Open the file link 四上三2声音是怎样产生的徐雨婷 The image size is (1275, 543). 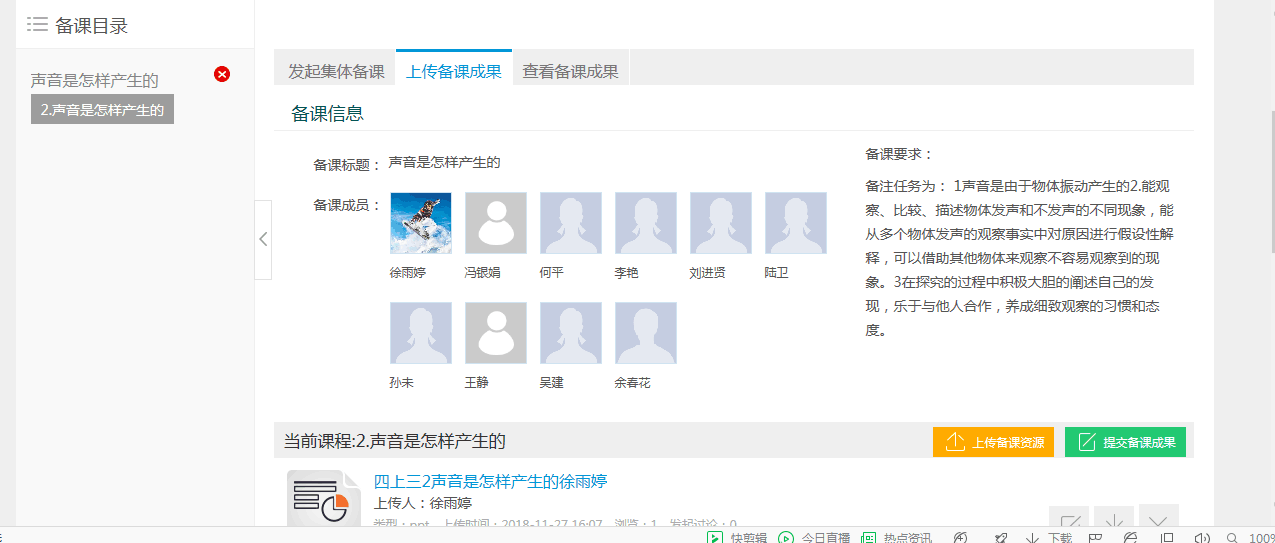click(x=490, y=482)
